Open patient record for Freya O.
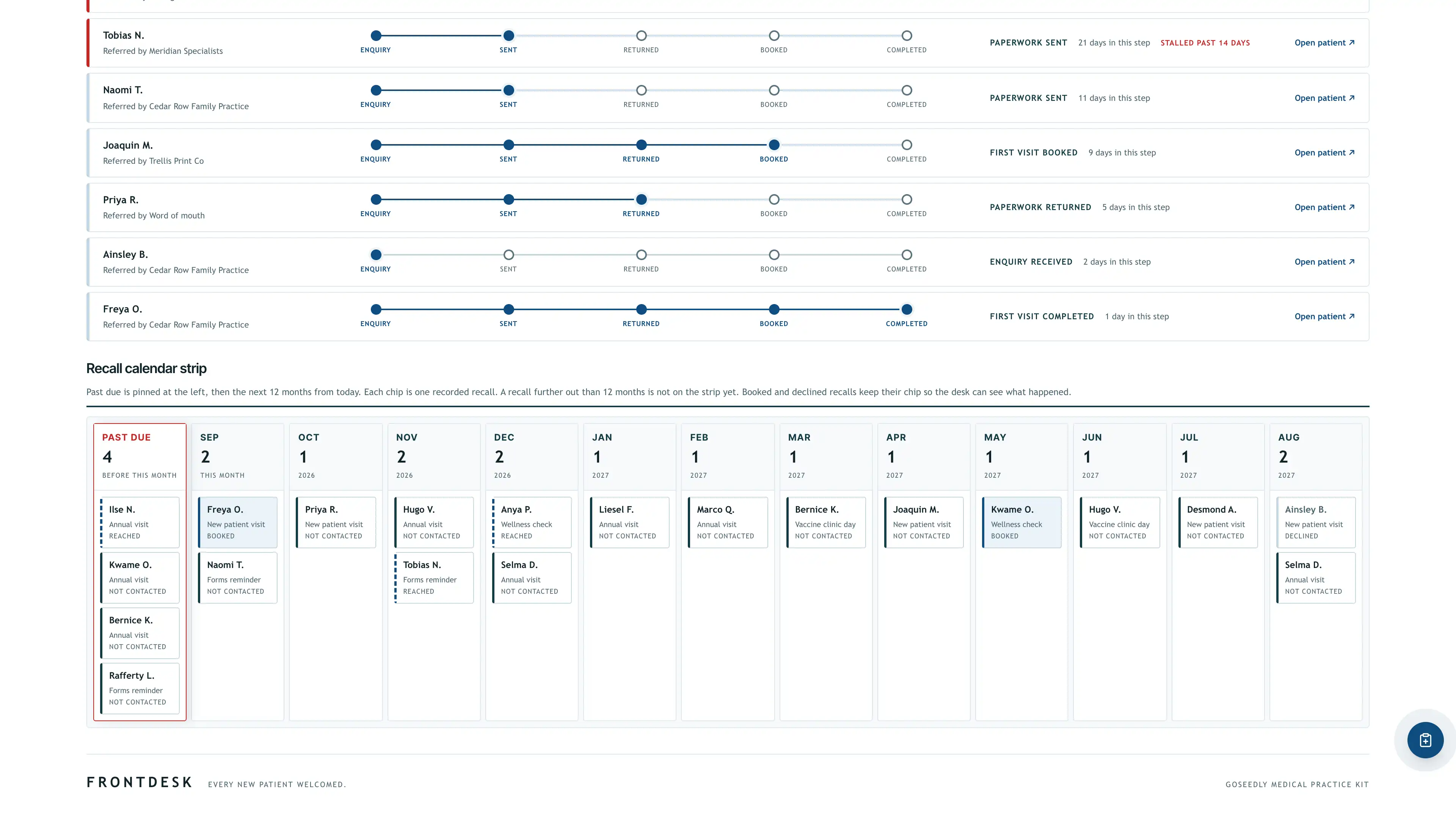Image resolution: width=1456 pixels, height=819 pixels. 1324,317
